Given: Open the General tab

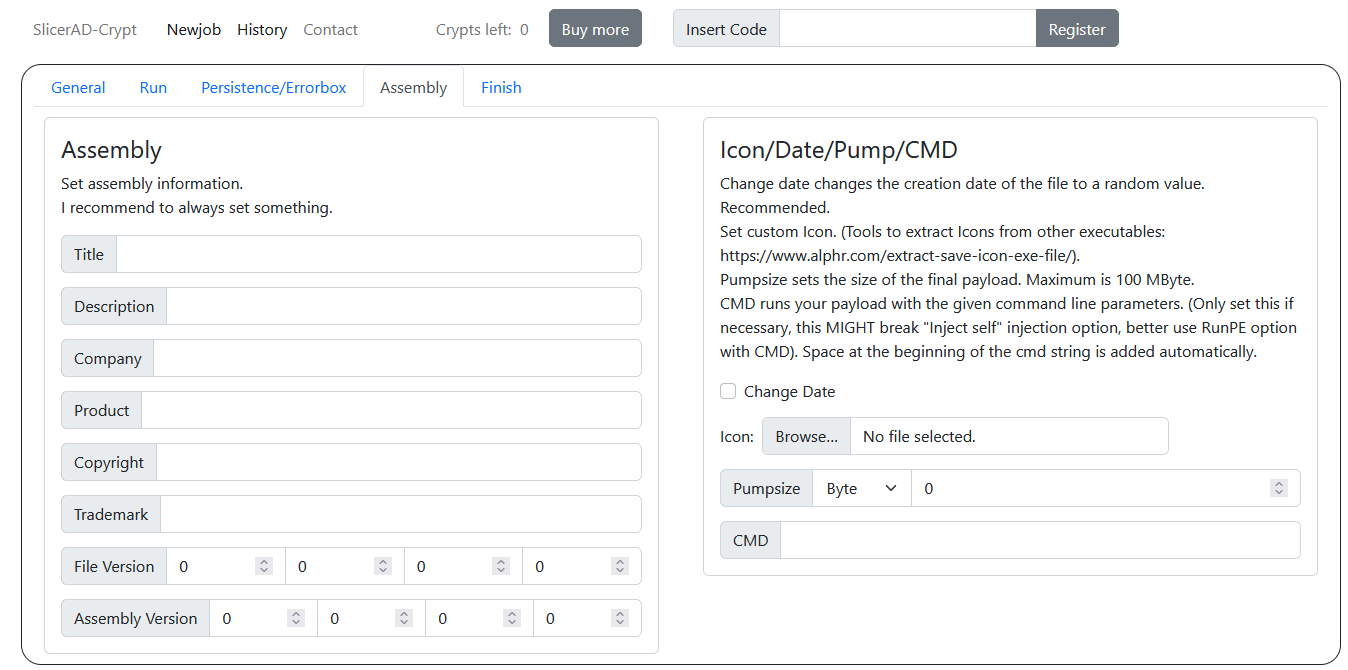Looking at the screenshot, I should tap(78, 87).
